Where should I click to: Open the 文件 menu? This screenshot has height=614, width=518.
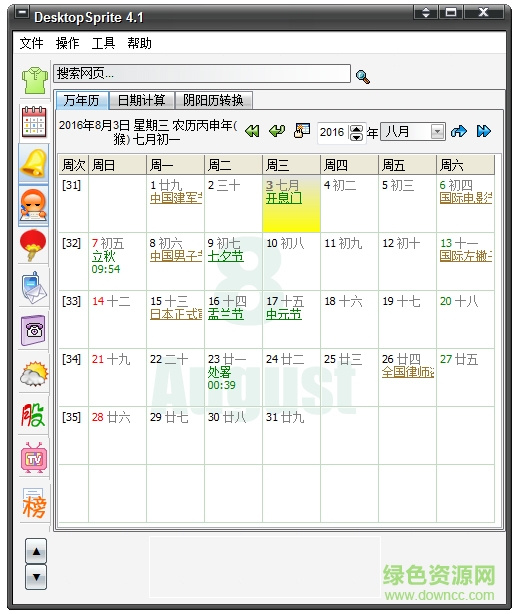31,43
